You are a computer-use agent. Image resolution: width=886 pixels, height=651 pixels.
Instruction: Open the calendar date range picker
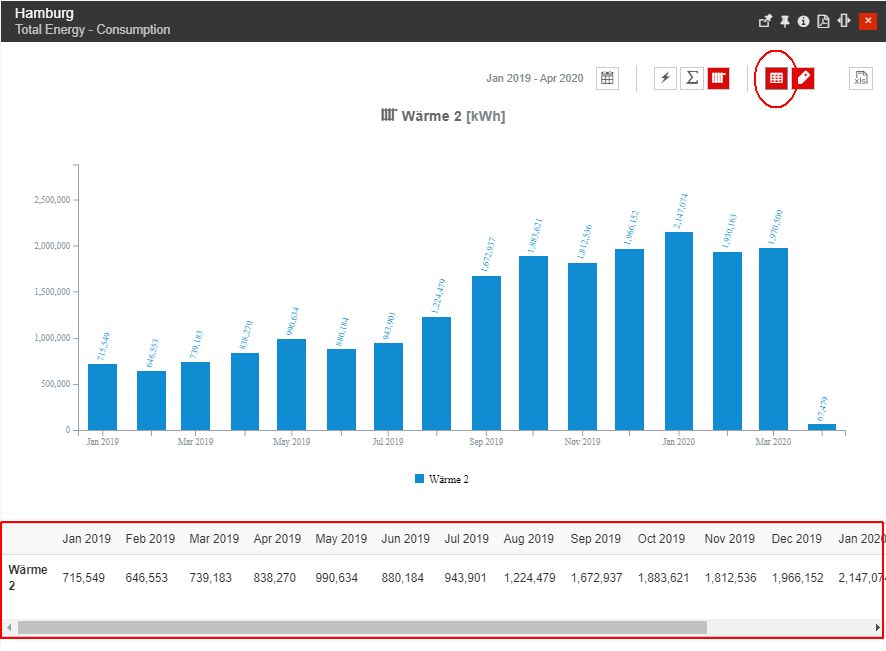[x=607, y=78]
